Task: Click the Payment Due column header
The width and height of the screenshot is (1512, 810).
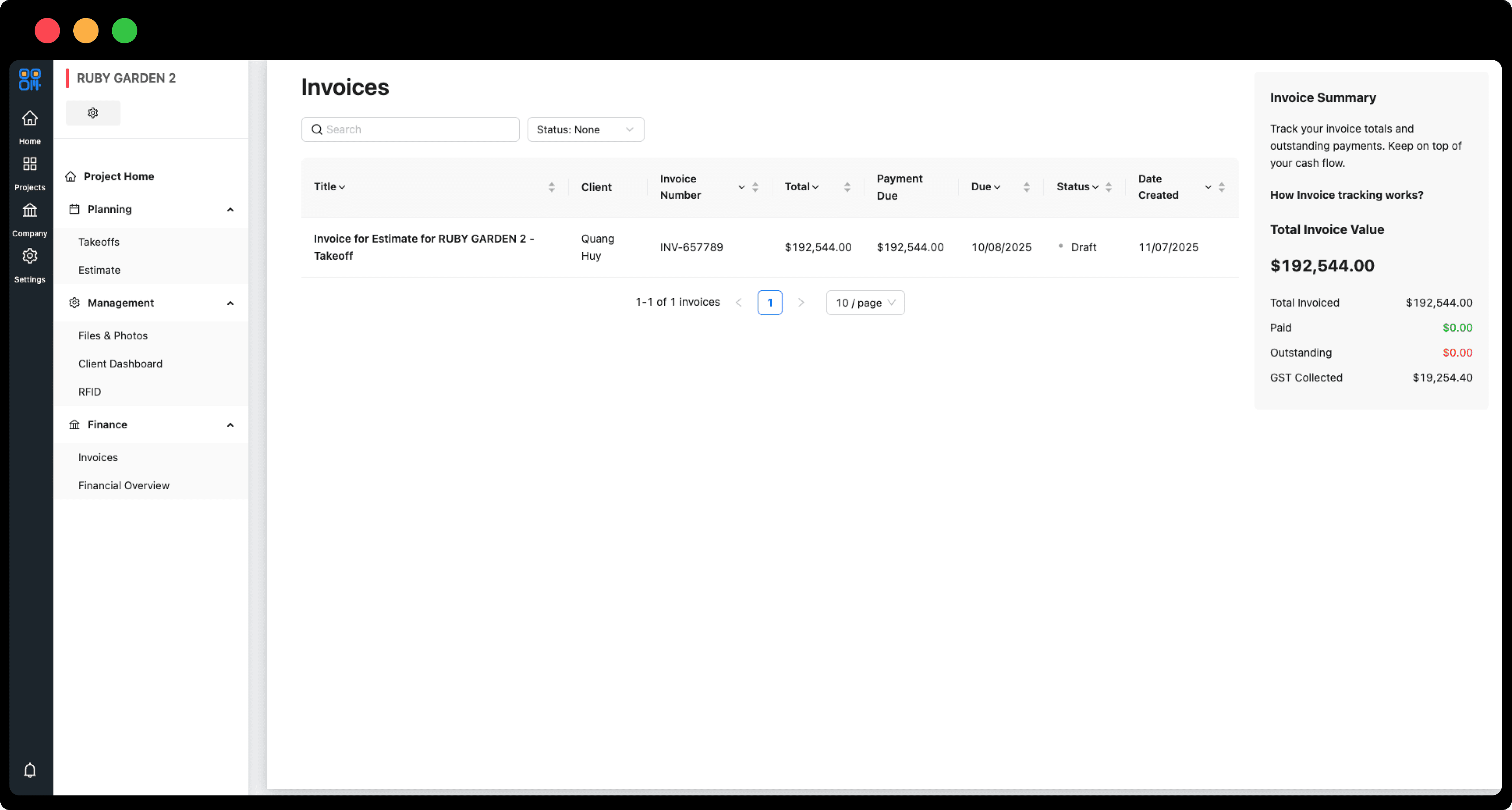Action: tap(899, 187)
